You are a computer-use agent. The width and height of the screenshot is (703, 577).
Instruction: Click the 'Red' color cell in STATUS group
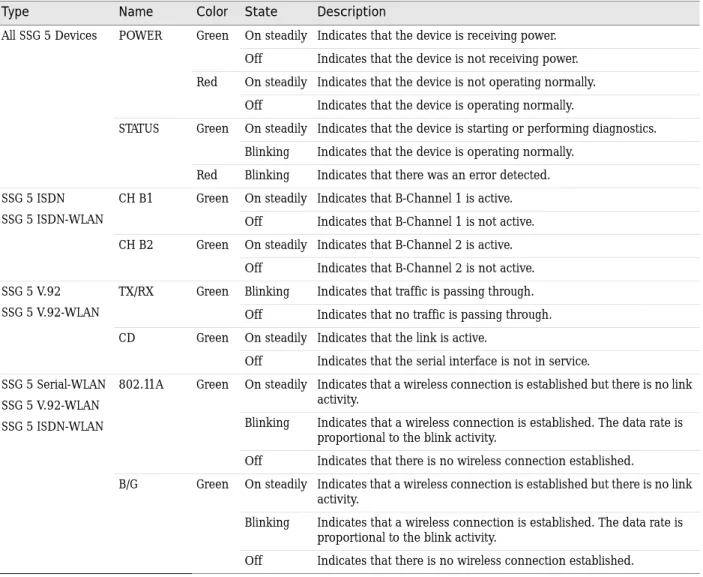pyautogui.click(x=207, y=175)
